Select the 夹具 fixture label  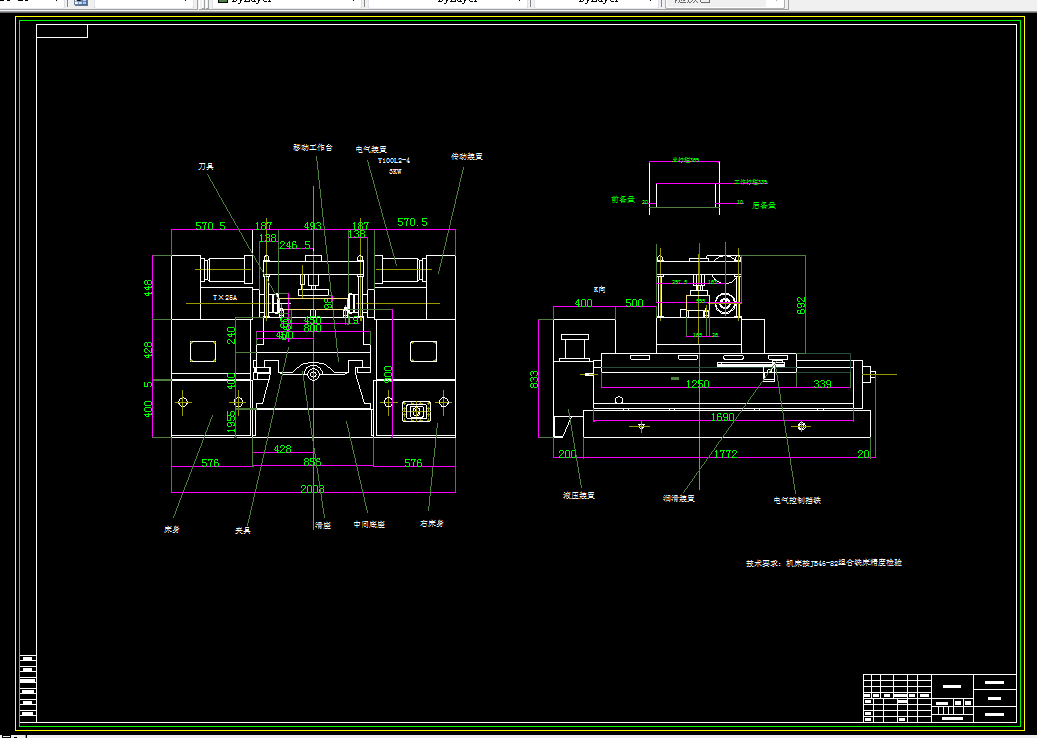[243, 530]
